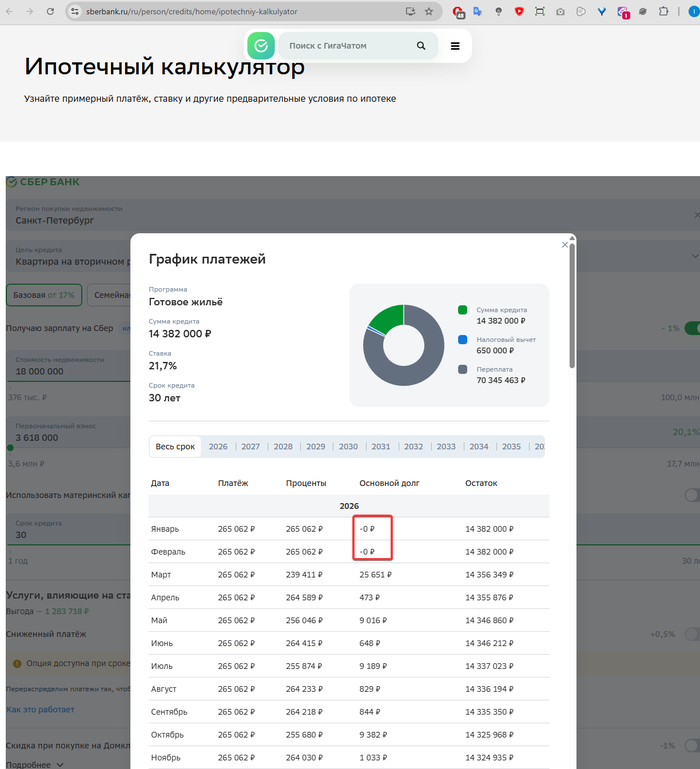The image size is (700, 769).
Task: Click the loan term field '30'
Action: 68,530
